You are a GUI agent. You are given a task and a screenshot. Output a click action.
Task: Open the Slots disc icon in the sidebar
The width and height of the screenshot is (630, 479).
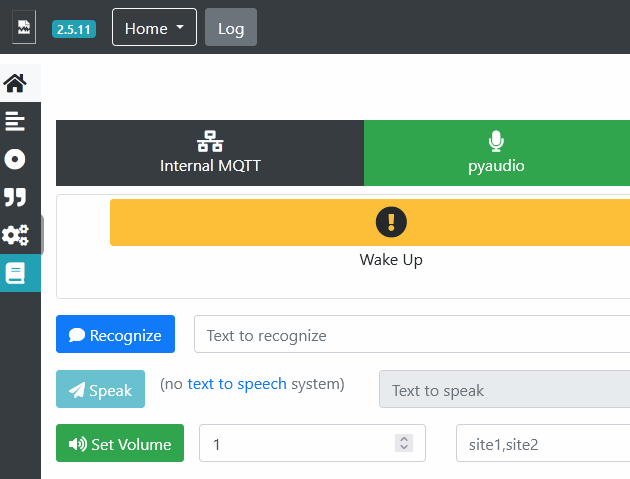coord(15,159)
